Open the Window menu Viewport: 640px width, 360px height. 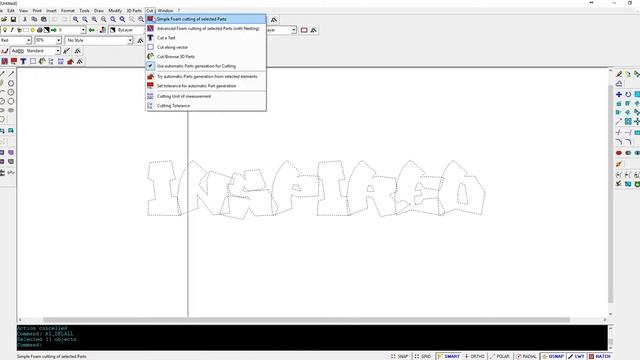(165, 11)
